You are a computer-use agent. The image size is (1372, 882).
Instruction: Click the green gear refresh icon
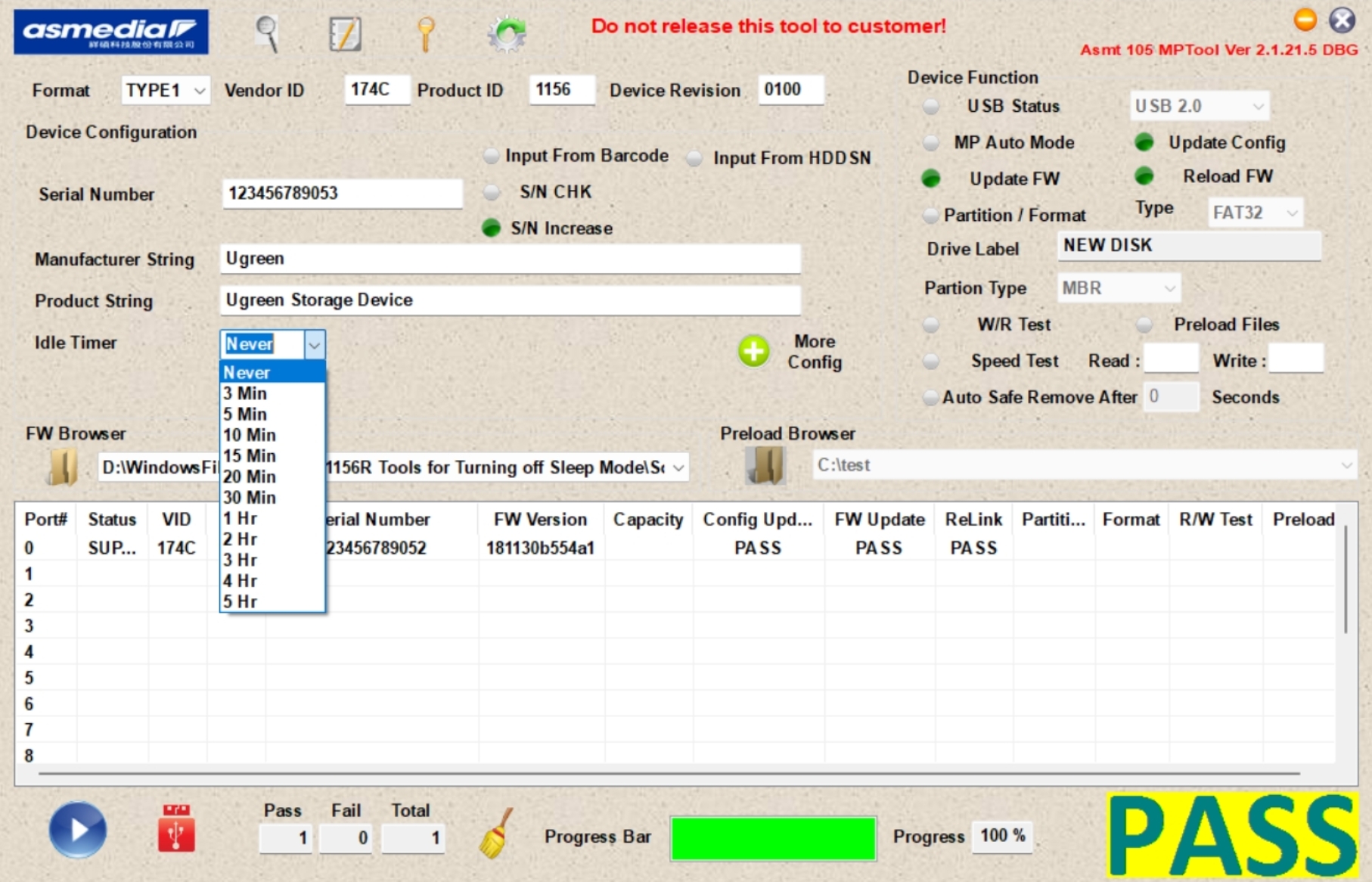coord(506,34)
